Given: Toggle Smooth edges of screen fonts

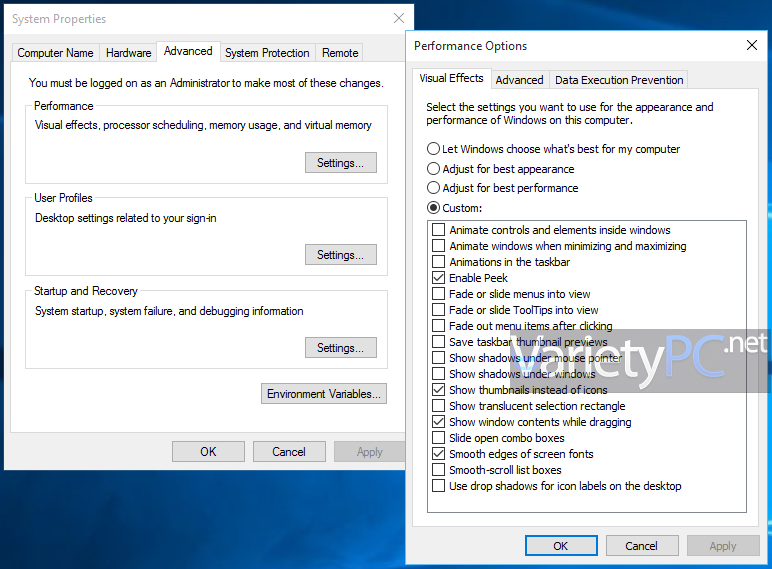Looking at the screenshot, I should [x=438, y=454].
